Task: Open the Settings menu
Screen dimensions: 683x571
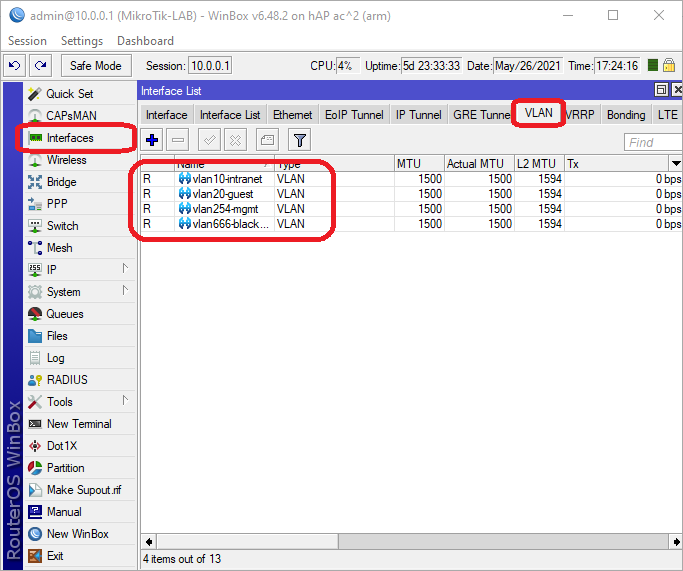Action: (x=82, y=41)
